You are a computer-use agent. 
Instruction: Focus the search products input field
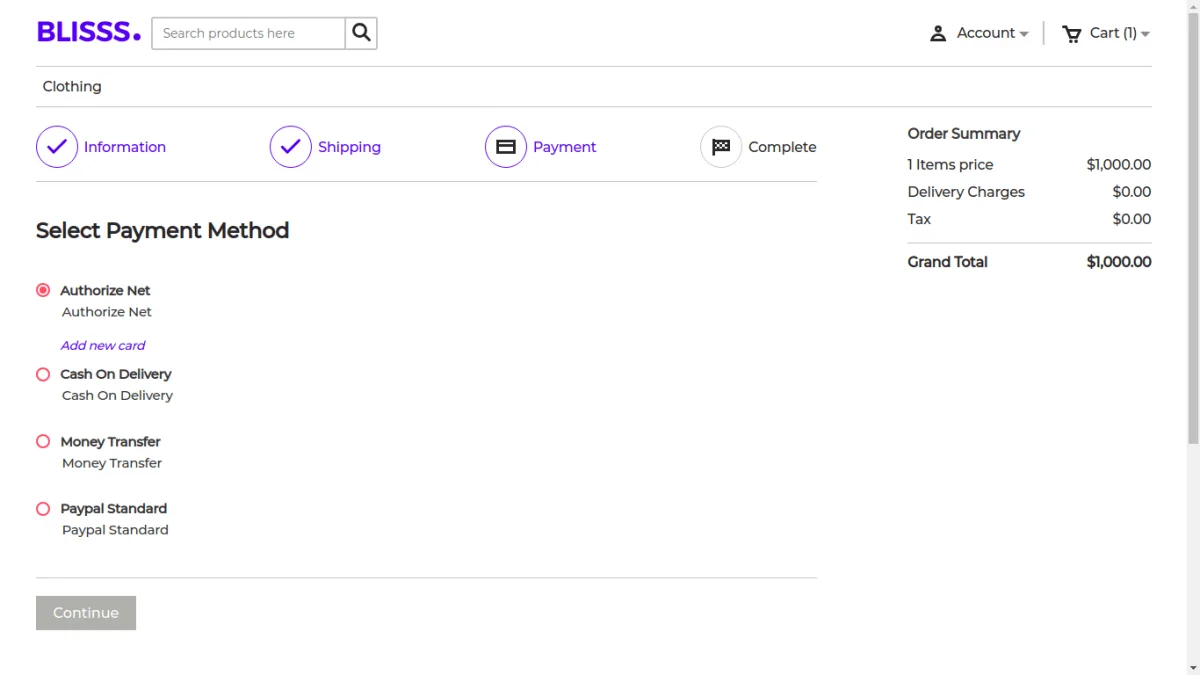[x=248, y=33]
